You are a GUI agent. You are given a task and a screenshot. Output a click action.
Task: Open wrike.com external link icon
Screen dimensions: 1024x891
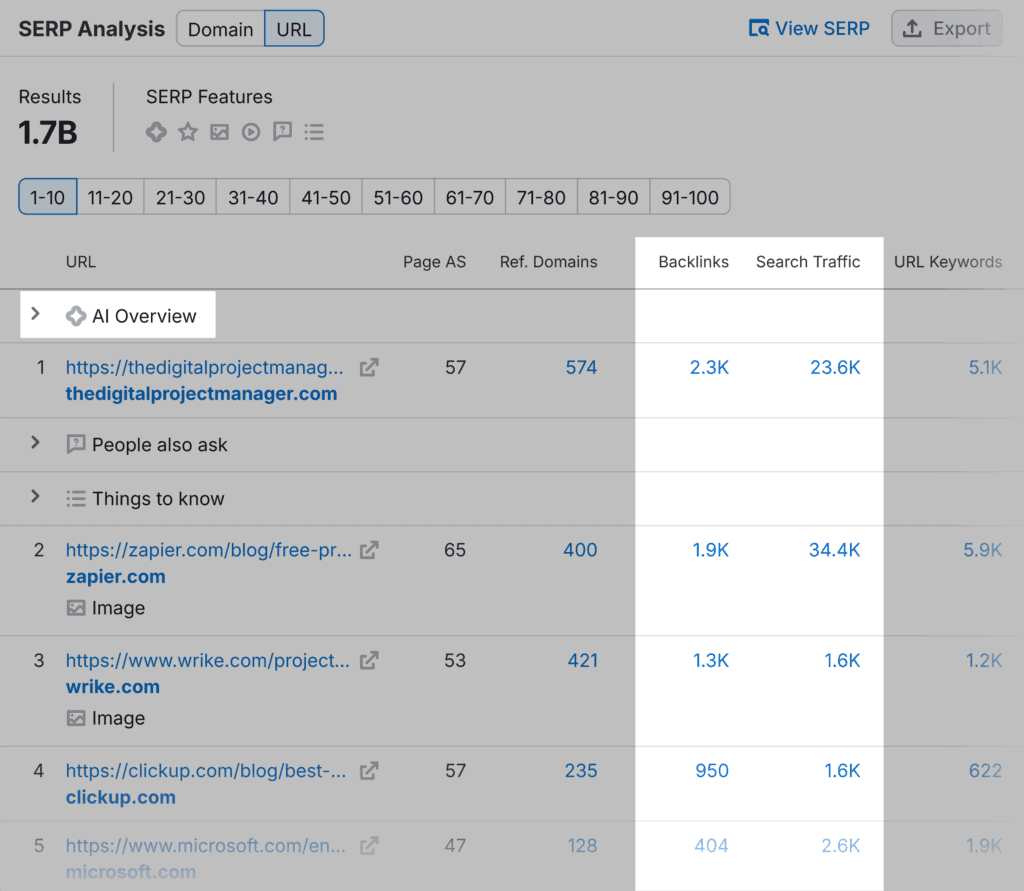(369, 660)
